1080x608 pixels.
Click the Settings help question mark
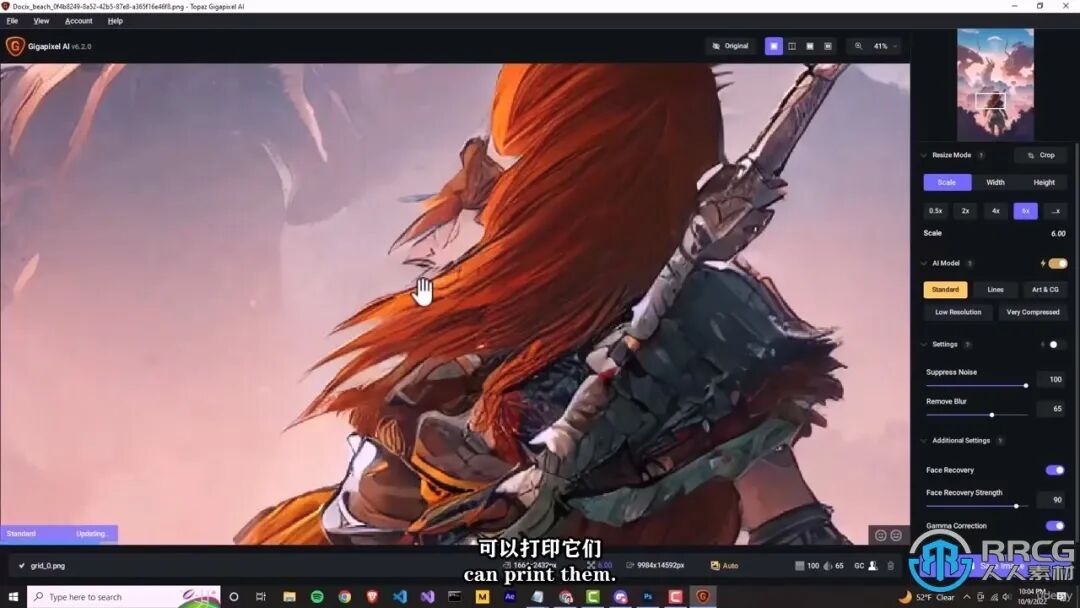click(967, 344)
